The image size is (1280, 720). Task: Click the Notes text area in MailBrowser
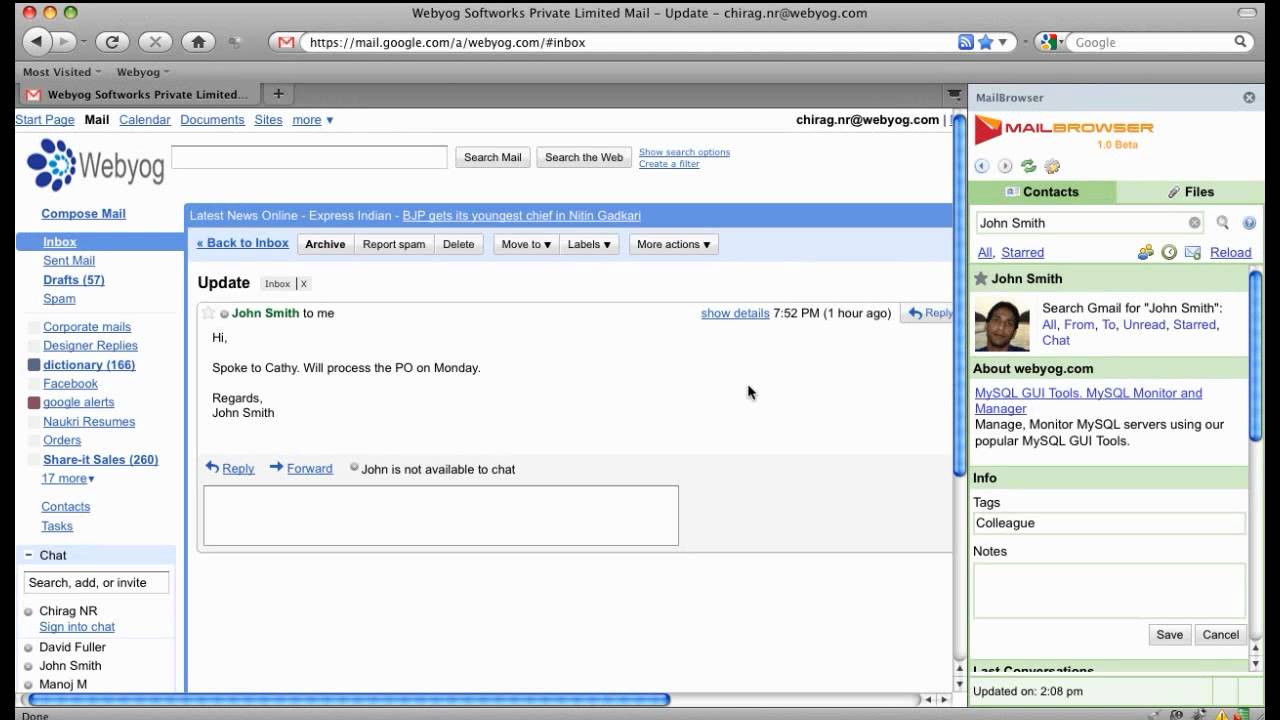point(1109,590)
